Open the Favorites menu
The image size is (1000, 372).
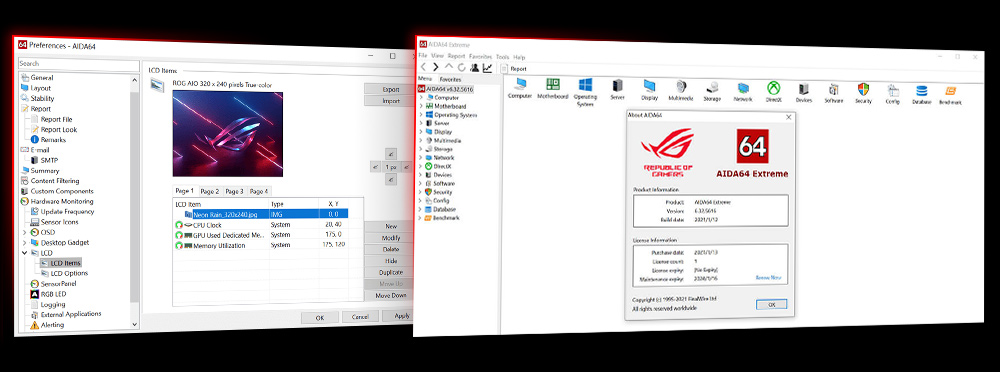[x=480, y=57]
